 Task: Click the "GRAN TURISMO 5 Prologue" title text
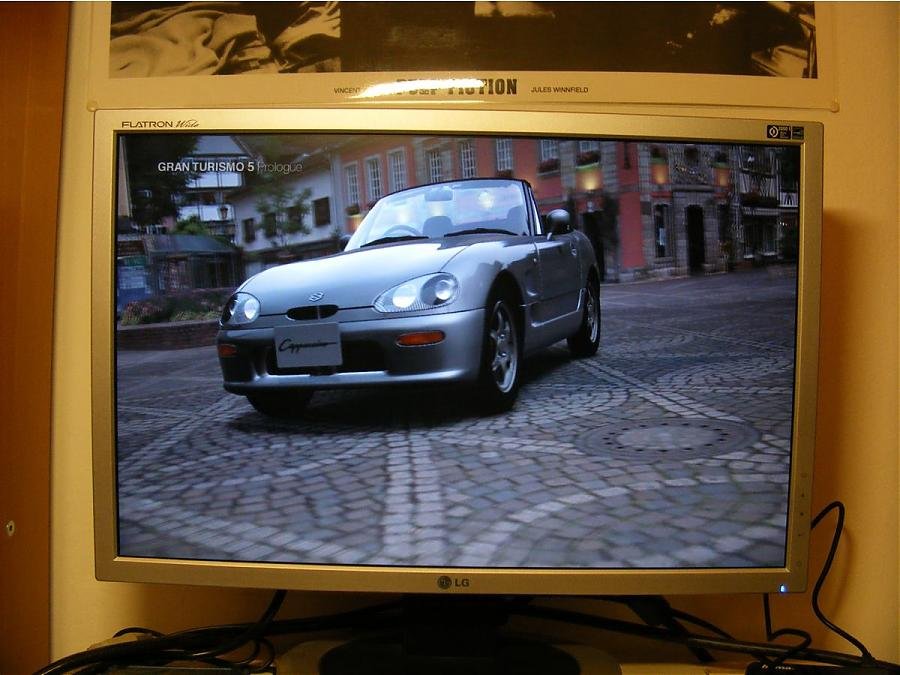230,167
